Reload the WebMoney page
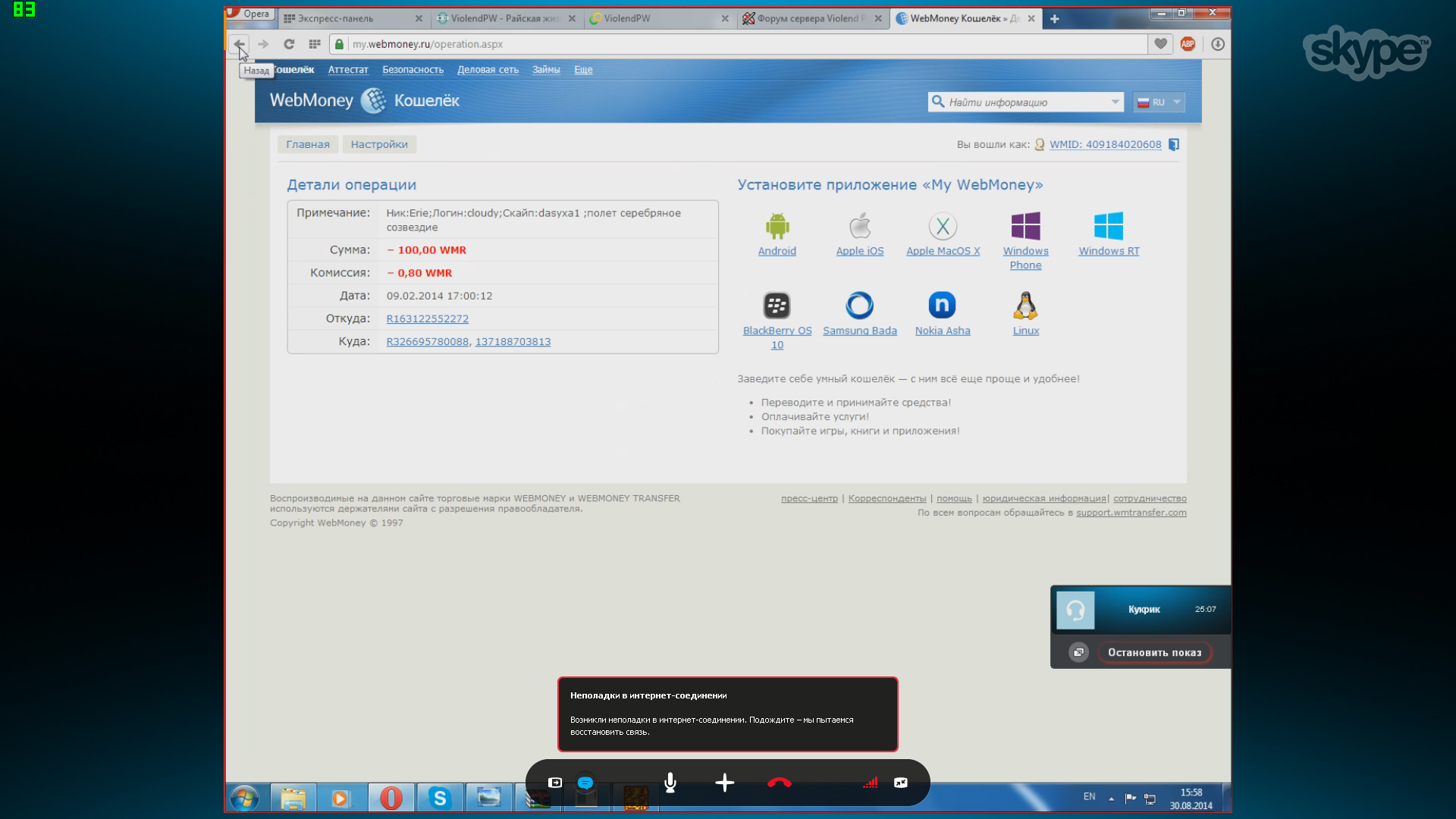 click(289, 44)
